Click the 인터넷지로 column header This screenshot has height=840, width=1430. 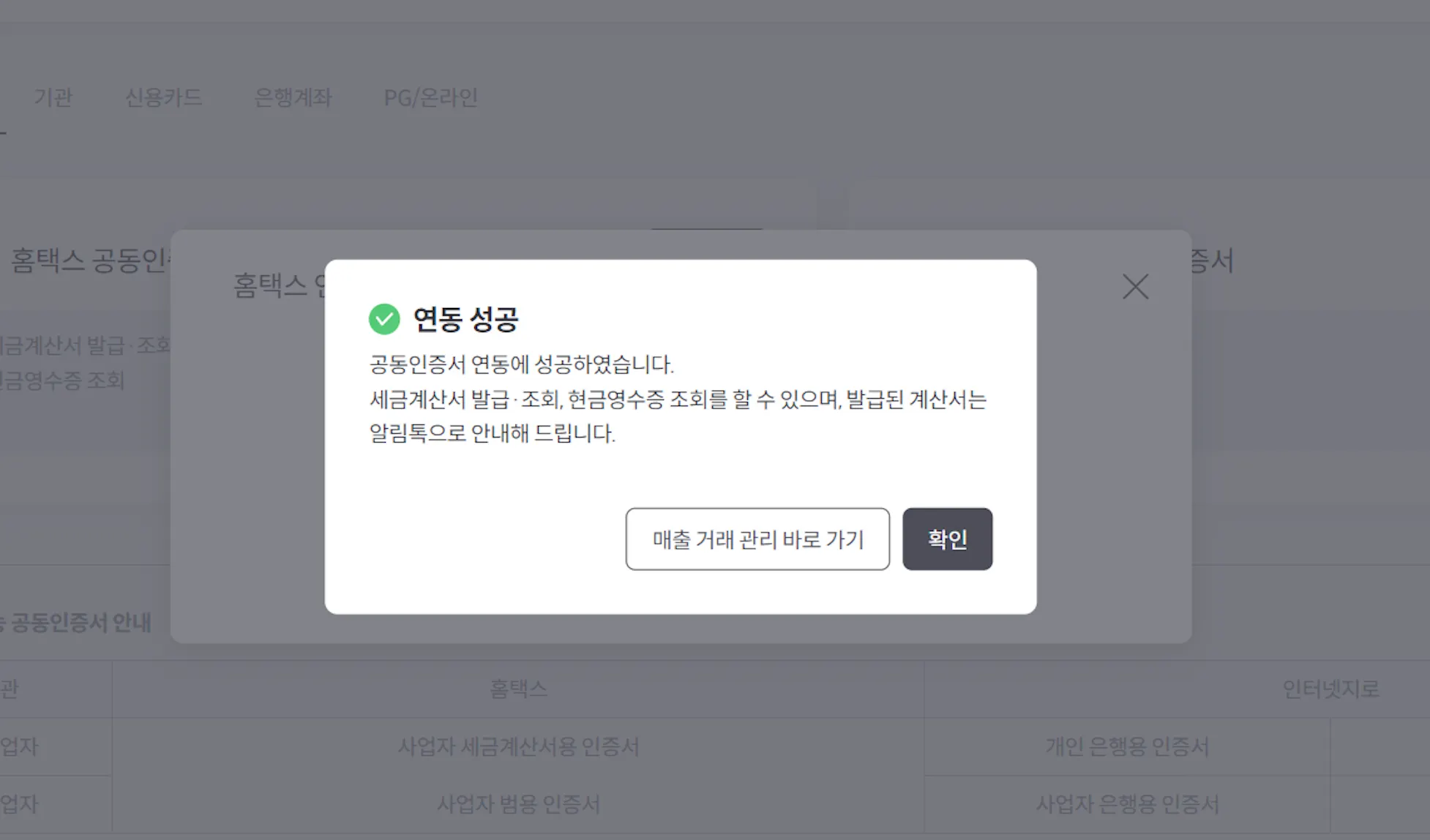(1330, 689)
